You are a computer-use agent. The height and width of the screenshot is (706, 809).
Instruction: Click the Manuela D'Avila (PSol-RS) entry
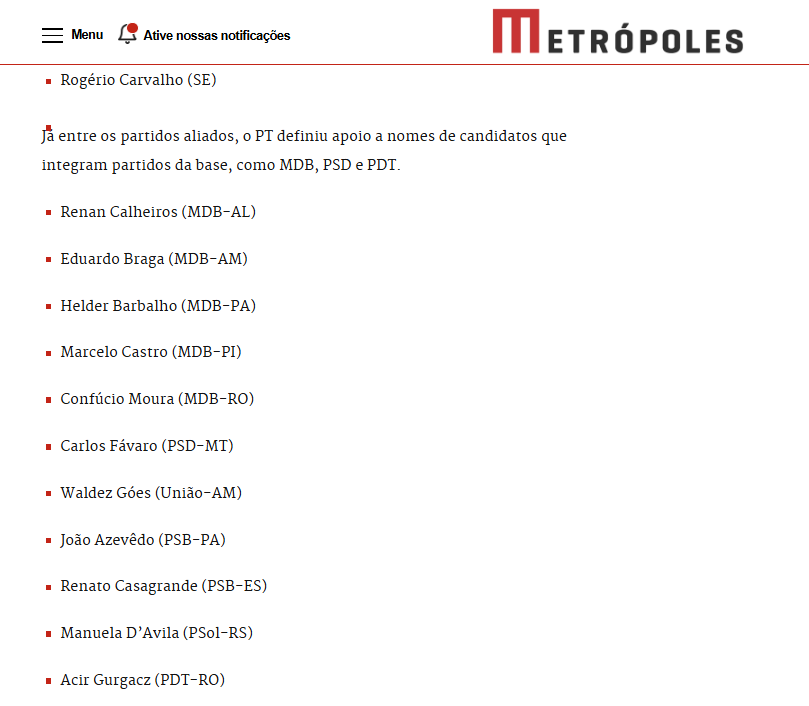coord(156,633)
